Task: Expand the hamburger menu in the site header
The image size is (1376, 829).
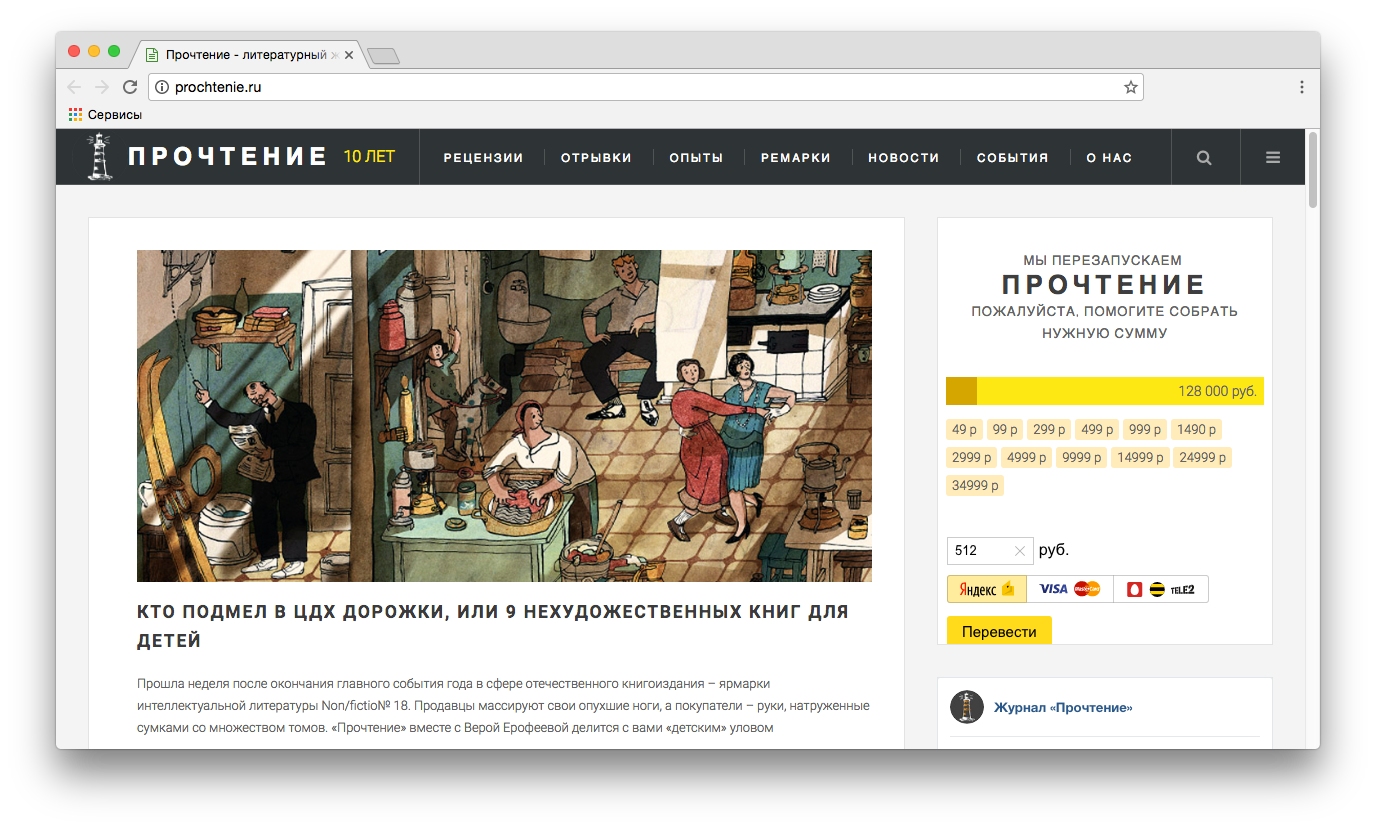Action: (x=1273, y=157)
